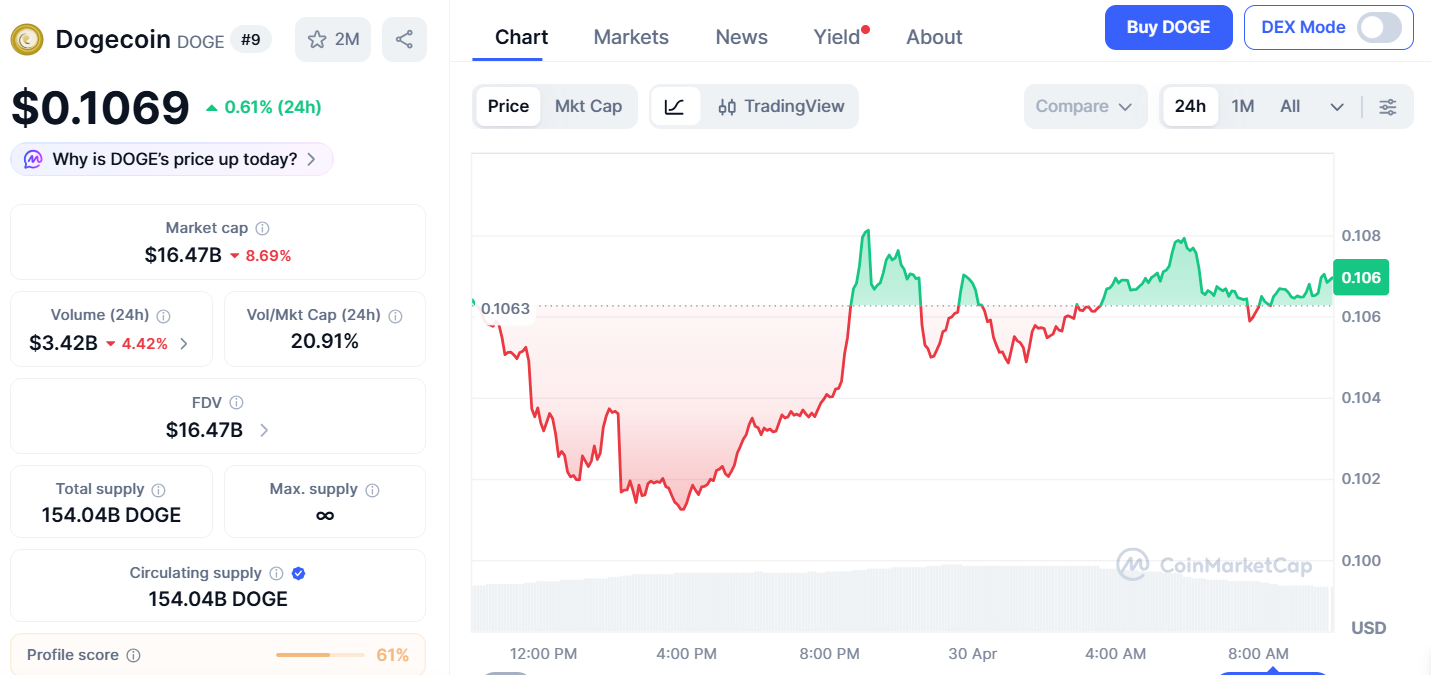The width and height of the screenshot is (1431, 675).
Task: Toggle DEX Mode switch
Action: point(1379,27)
